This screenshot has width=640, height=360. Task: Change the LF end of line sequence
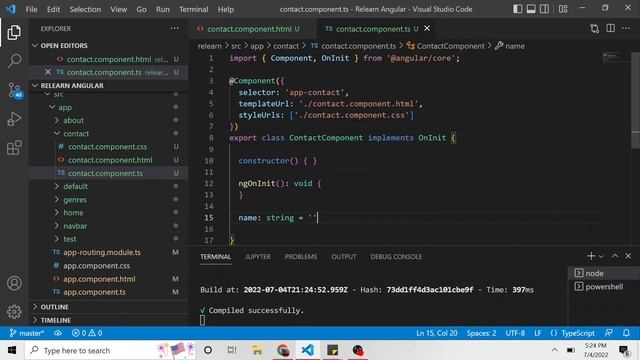point(538,333)
